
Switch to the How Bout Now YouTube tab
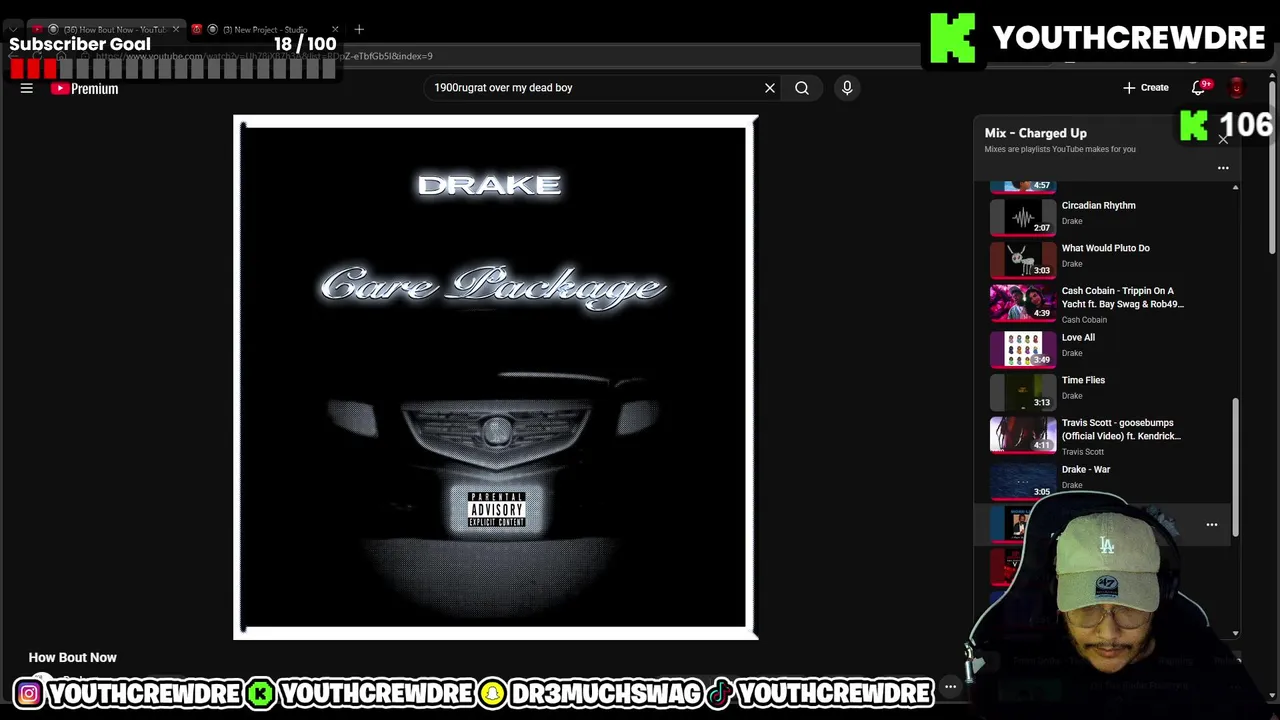click(x=105, y=29)
